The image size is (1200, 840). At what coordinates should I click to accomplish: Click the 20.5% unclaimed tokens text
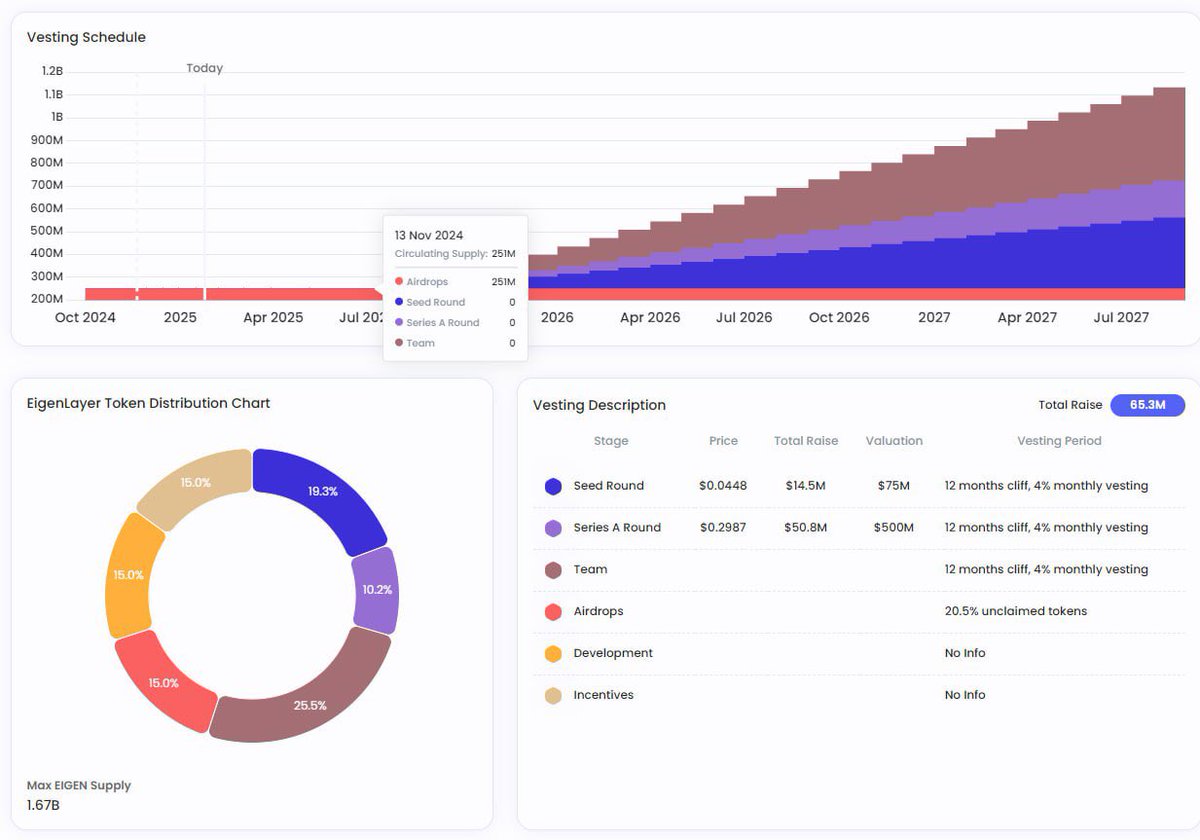[1016, 612]
